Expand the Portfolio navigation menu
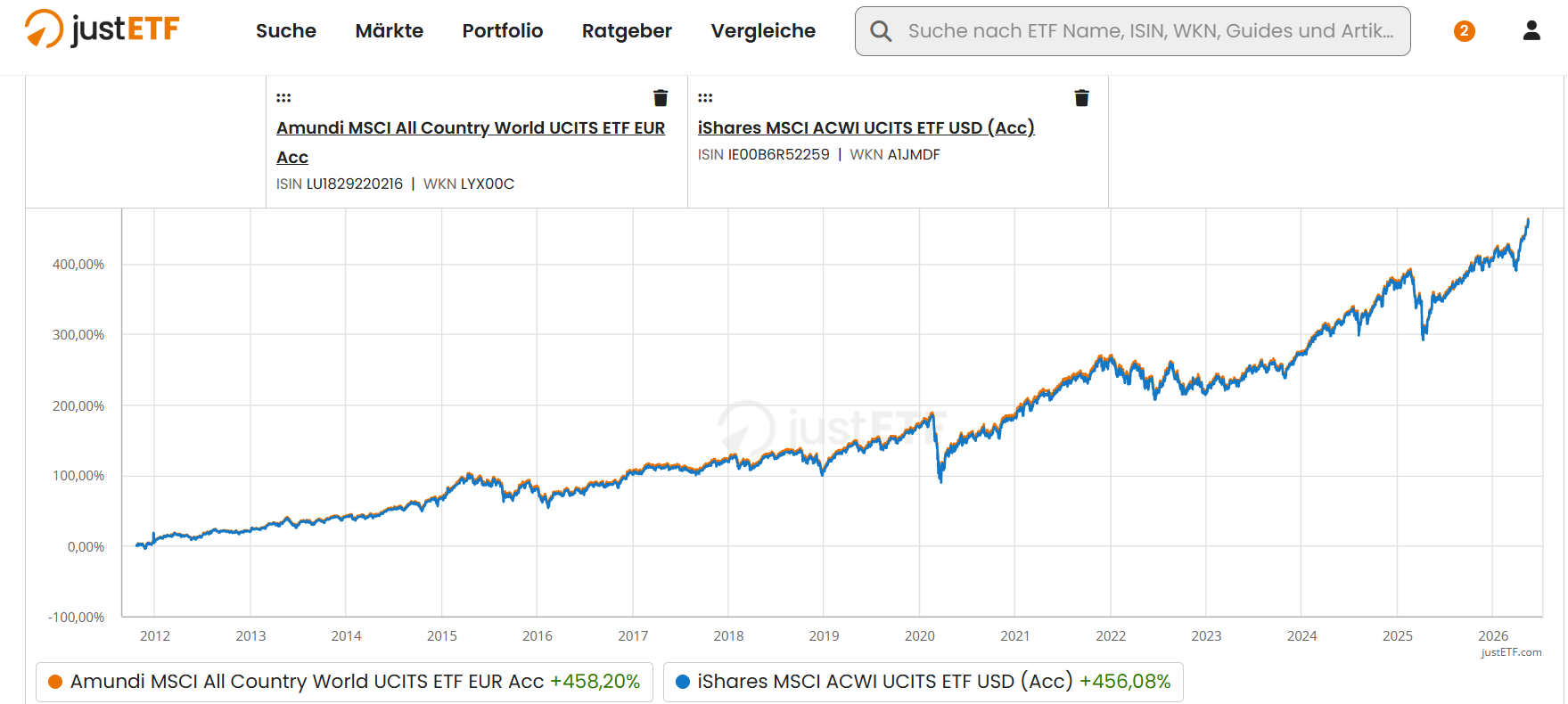The height and width of the screenshot is (704, 1568). (x=503, y=31)
